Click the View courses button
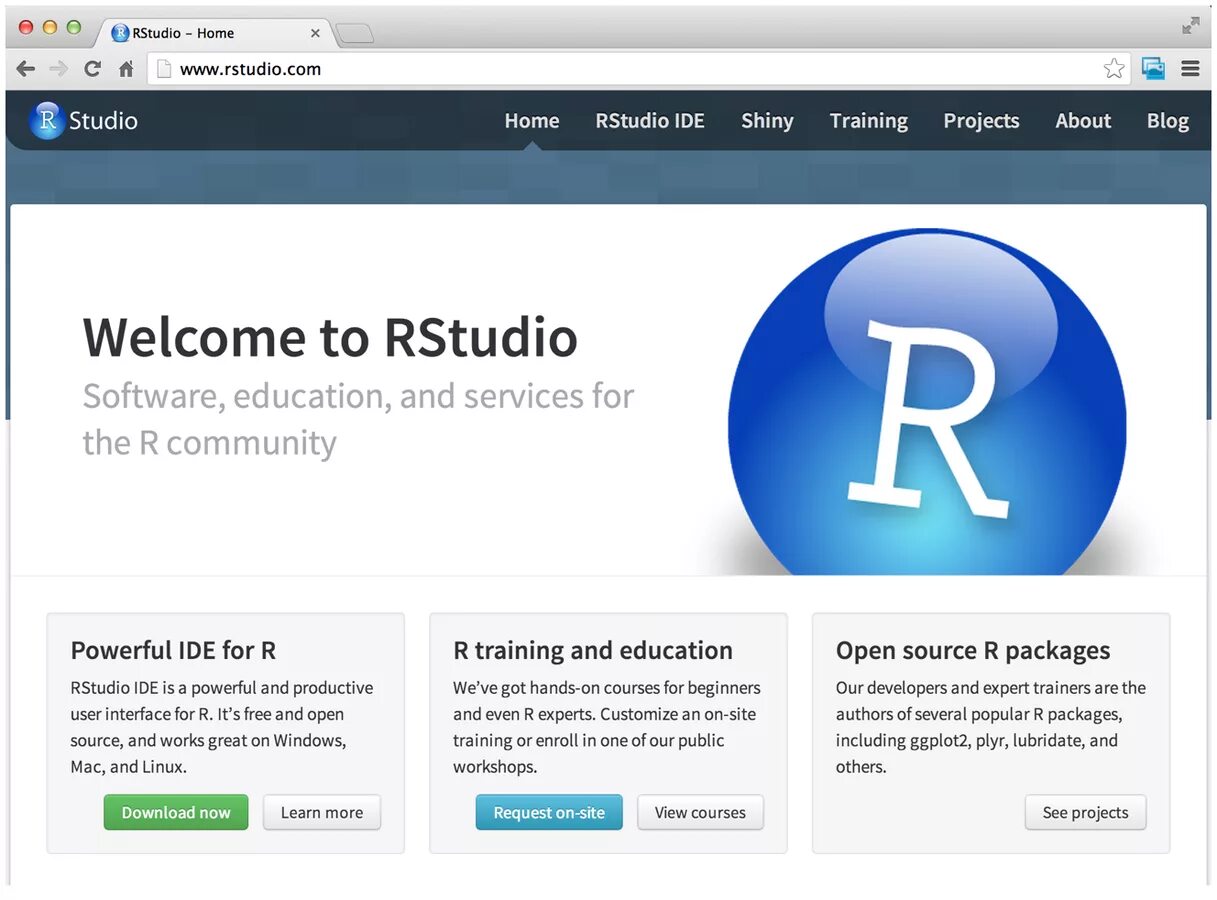The height and width of the screenshot is (900, 1217). (x=700, y=812)
